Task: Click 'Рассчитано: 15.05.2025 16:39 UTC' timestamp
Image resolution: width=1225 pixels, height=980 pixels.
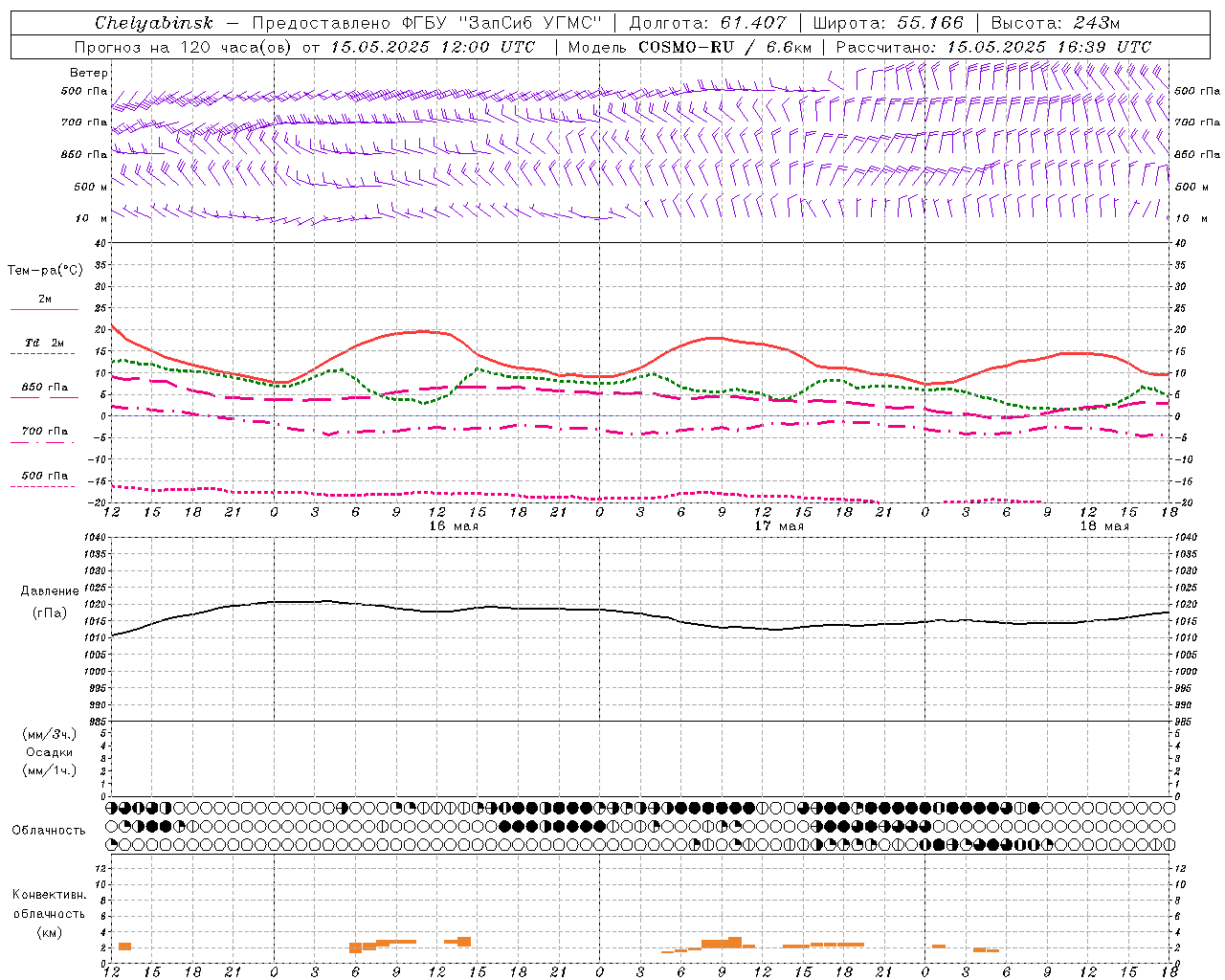Action: click(993, 47)
